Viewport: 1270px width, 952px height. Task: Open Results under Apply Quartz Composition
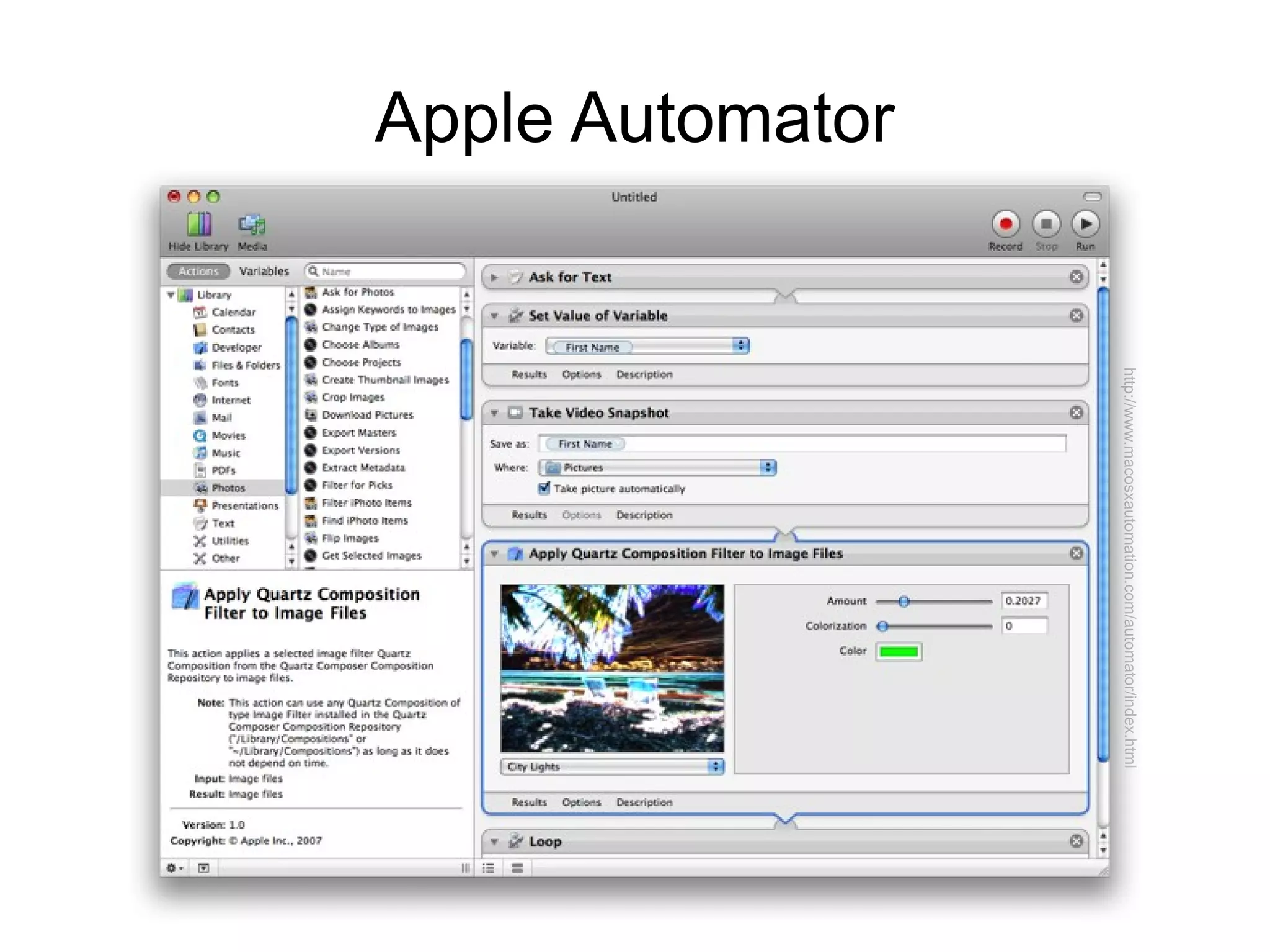[530, 803]
